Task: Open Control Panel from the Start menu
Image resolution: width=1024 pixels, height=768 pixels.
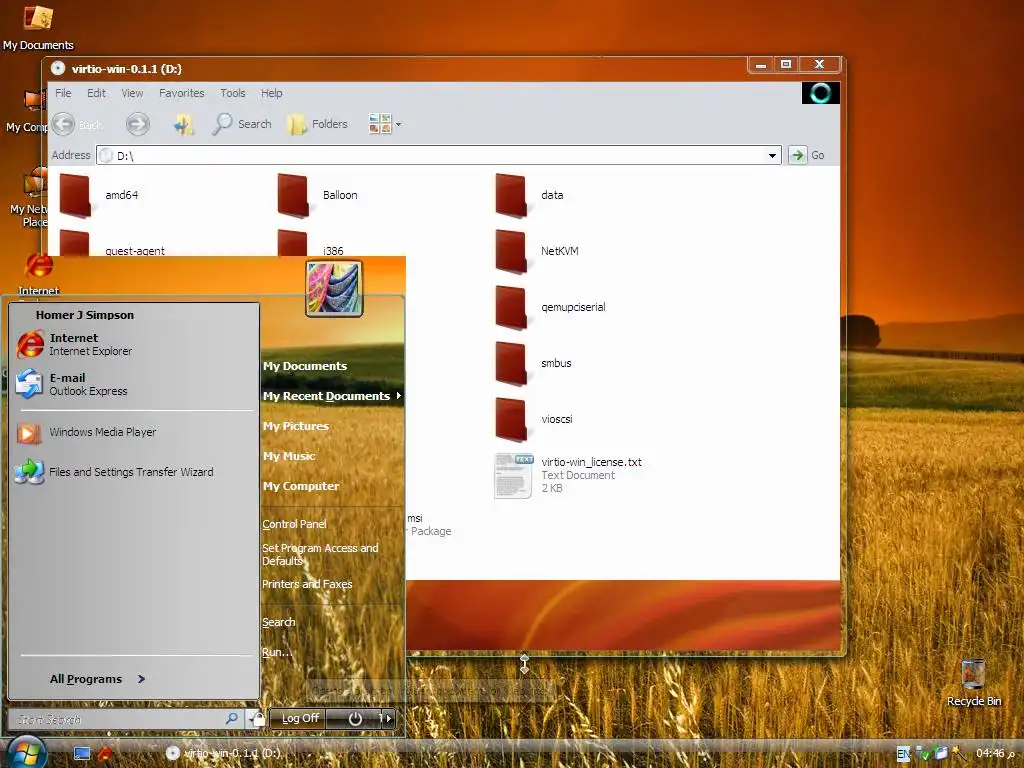Action: point(294,524)
